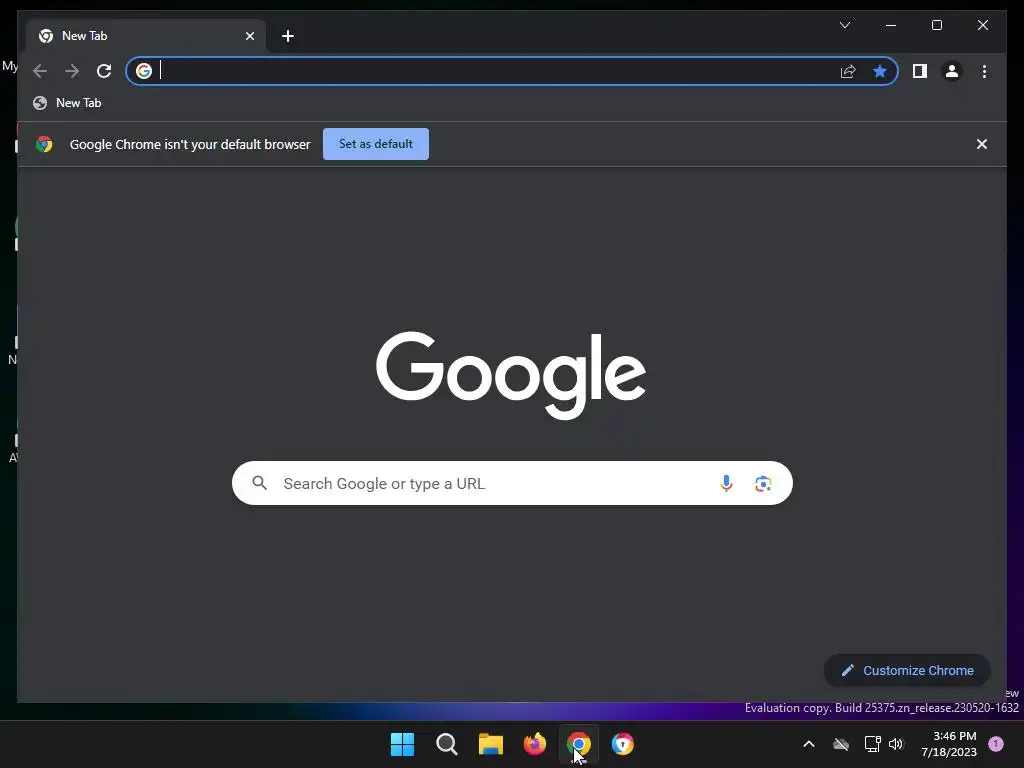
Task: Click the cloud sync tray icon
Action: pyautogui.click(x=841, y=744)
